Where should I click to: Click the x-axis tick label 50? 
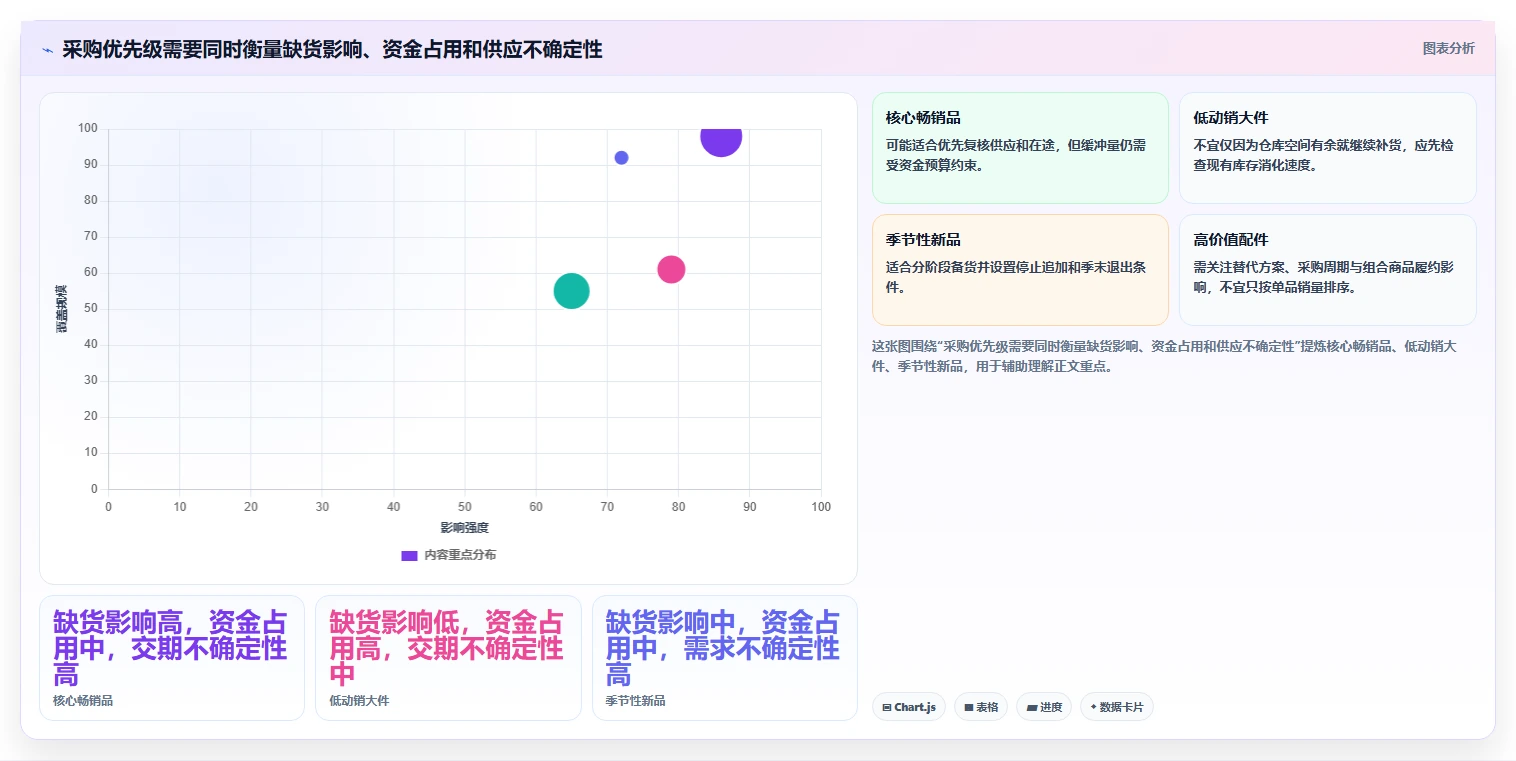pos(465,507)
